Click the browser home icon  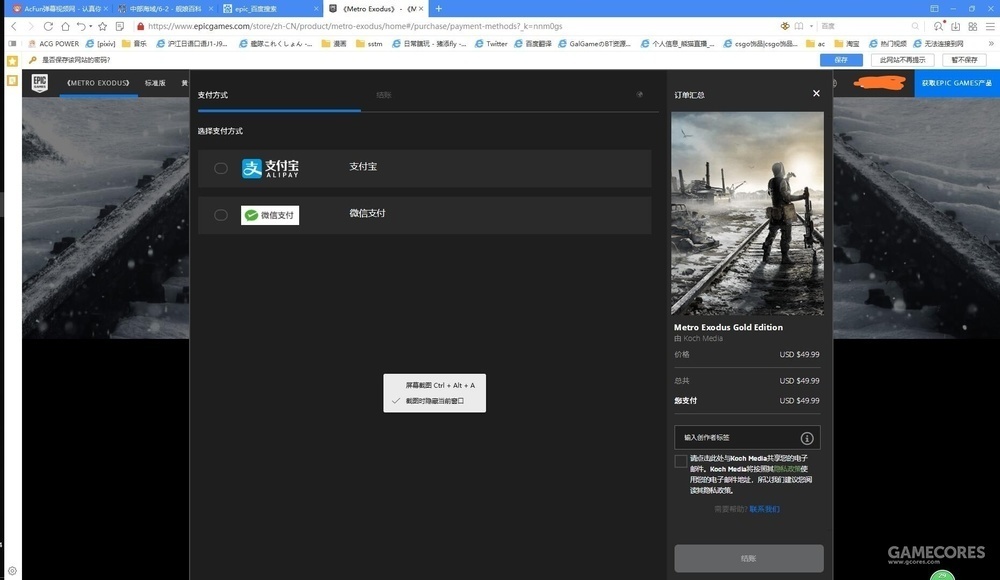point(65,26)
